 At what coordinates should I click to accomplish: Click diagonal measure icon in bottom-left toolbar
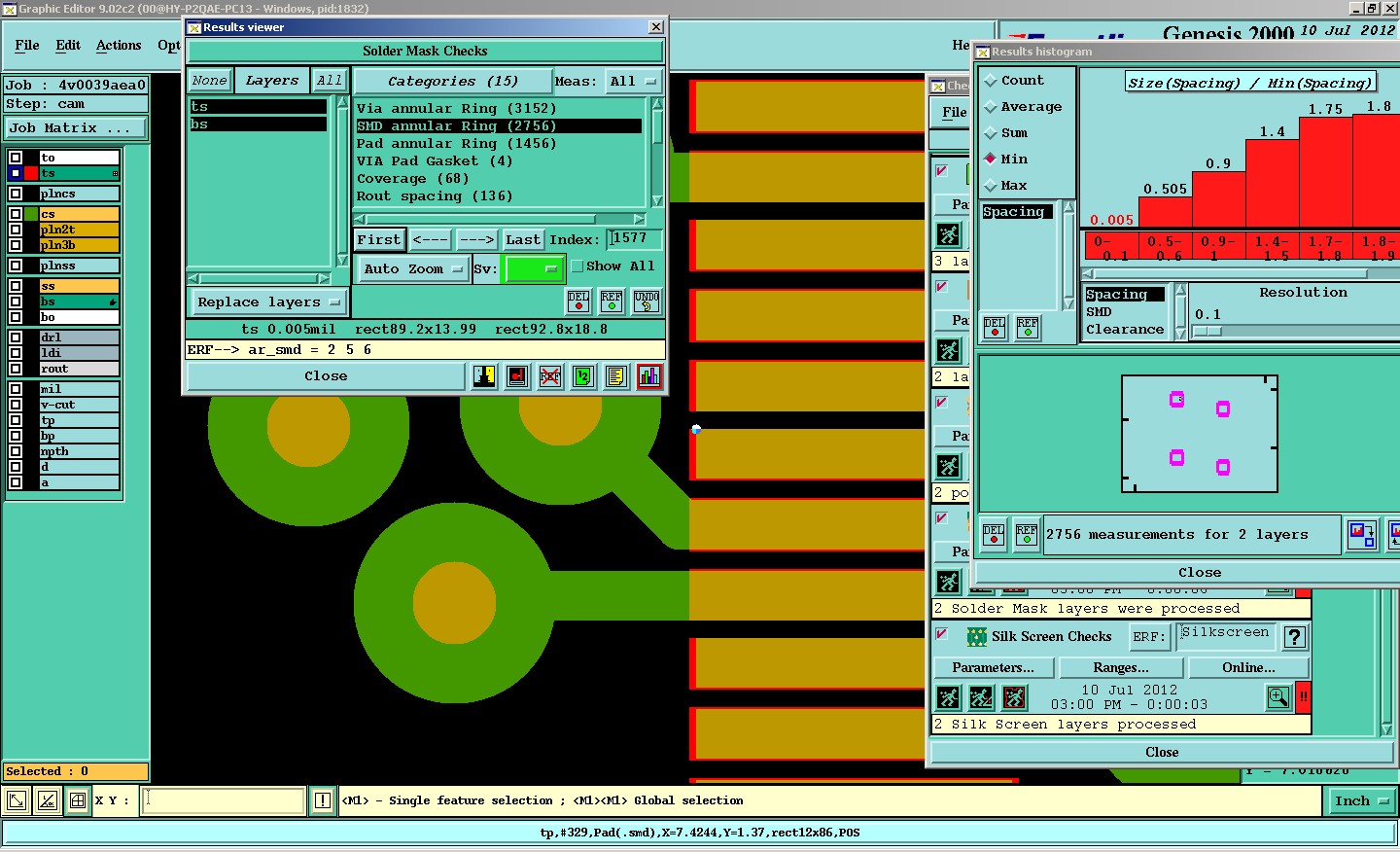tap(47, 800)
